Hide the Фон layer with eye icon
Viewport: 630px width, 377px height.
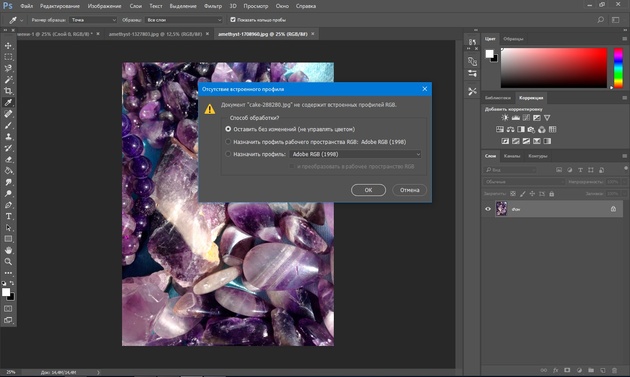(488, 209)
